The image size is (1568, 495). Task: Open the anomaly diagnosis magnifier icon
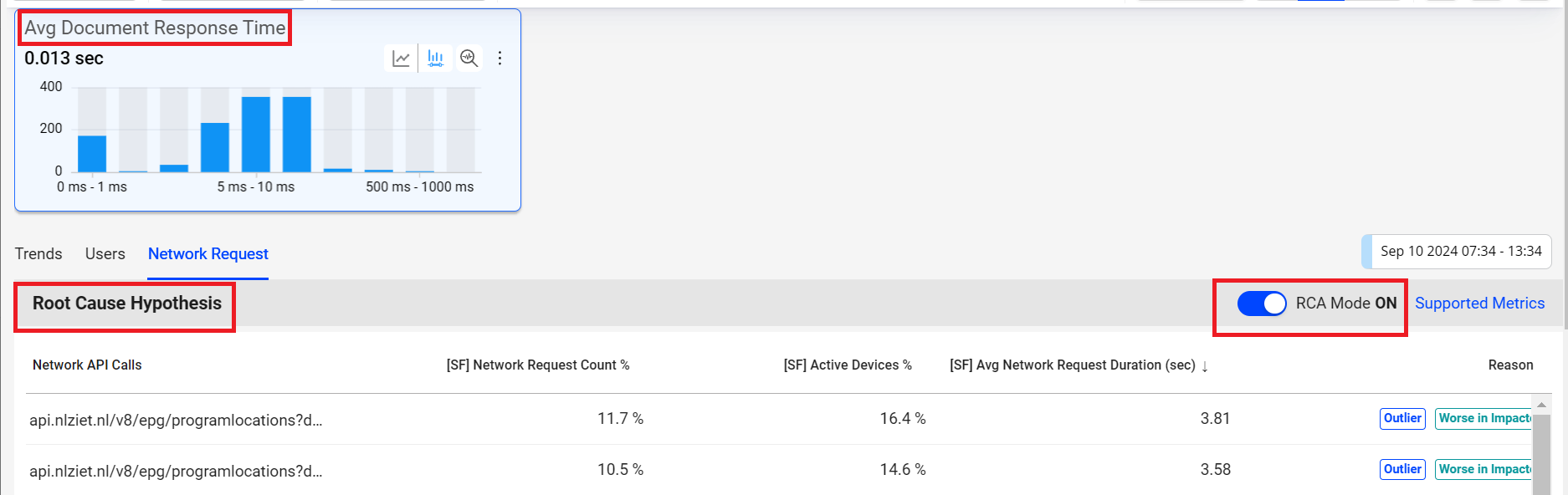click(469, 59)
